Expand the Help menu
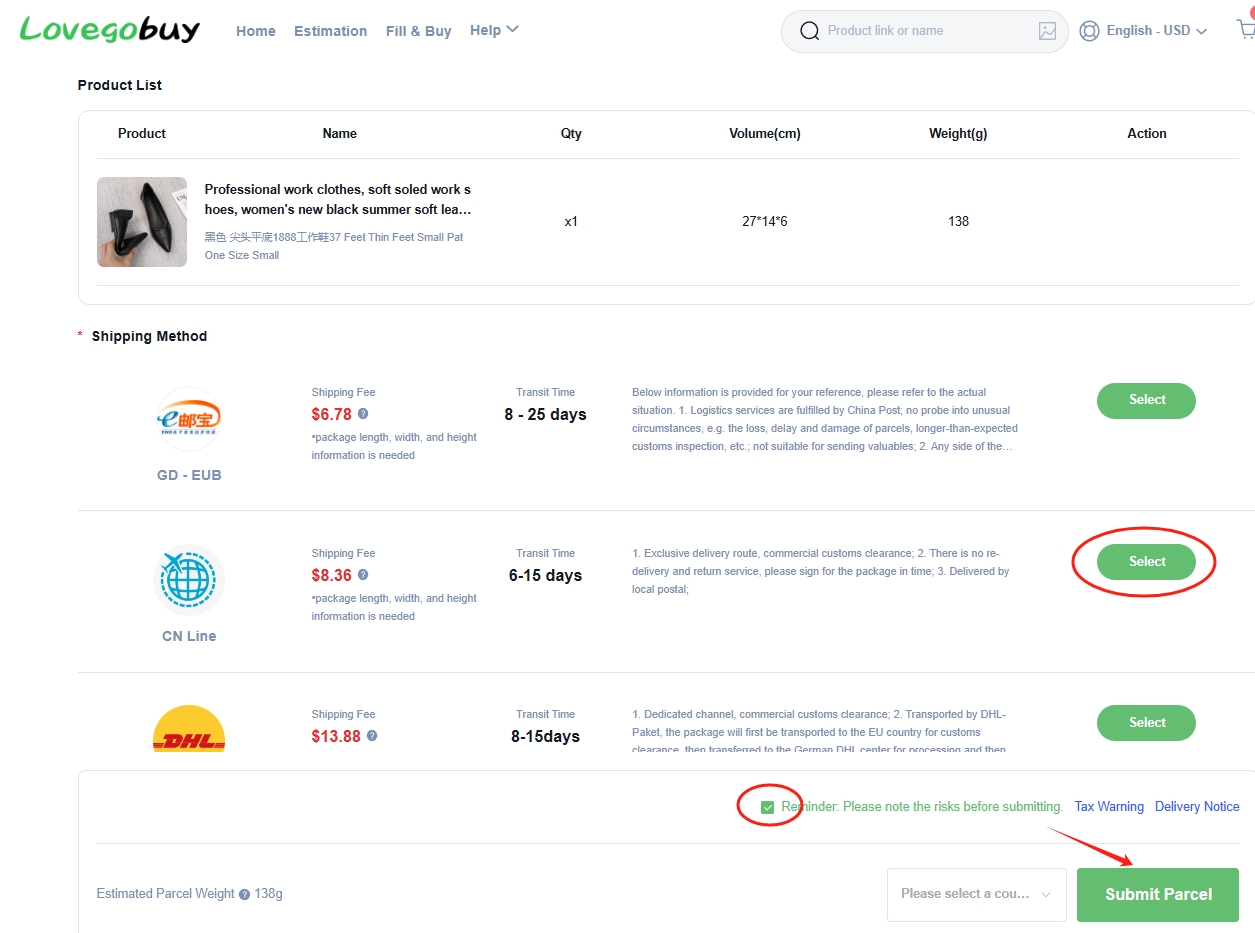The height and width of the screenshot is (933, 1255). [x=494, y=30]
